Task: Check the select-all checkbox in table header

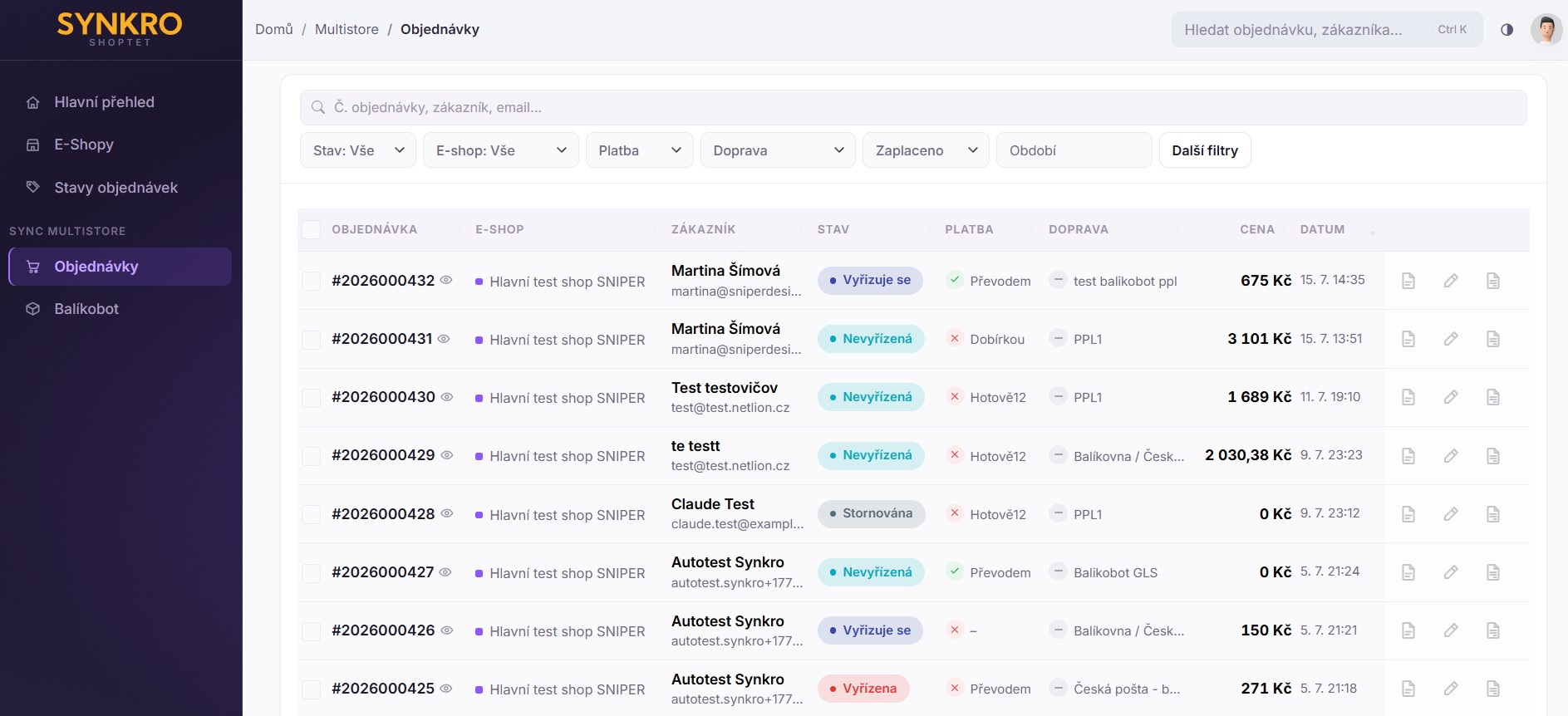Action: [x=311, y=229]
